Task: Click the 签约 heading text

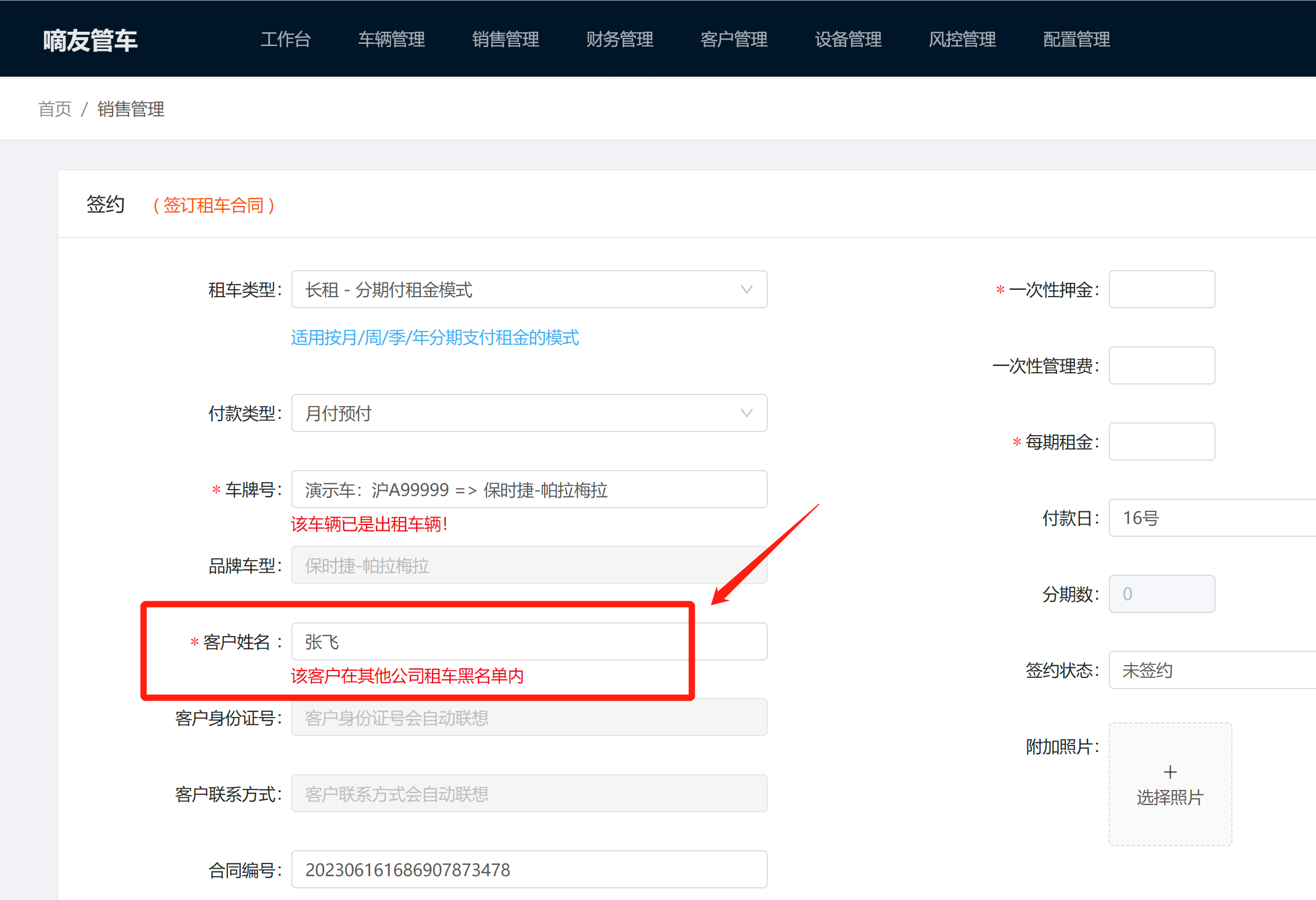Action: (105, 205)
